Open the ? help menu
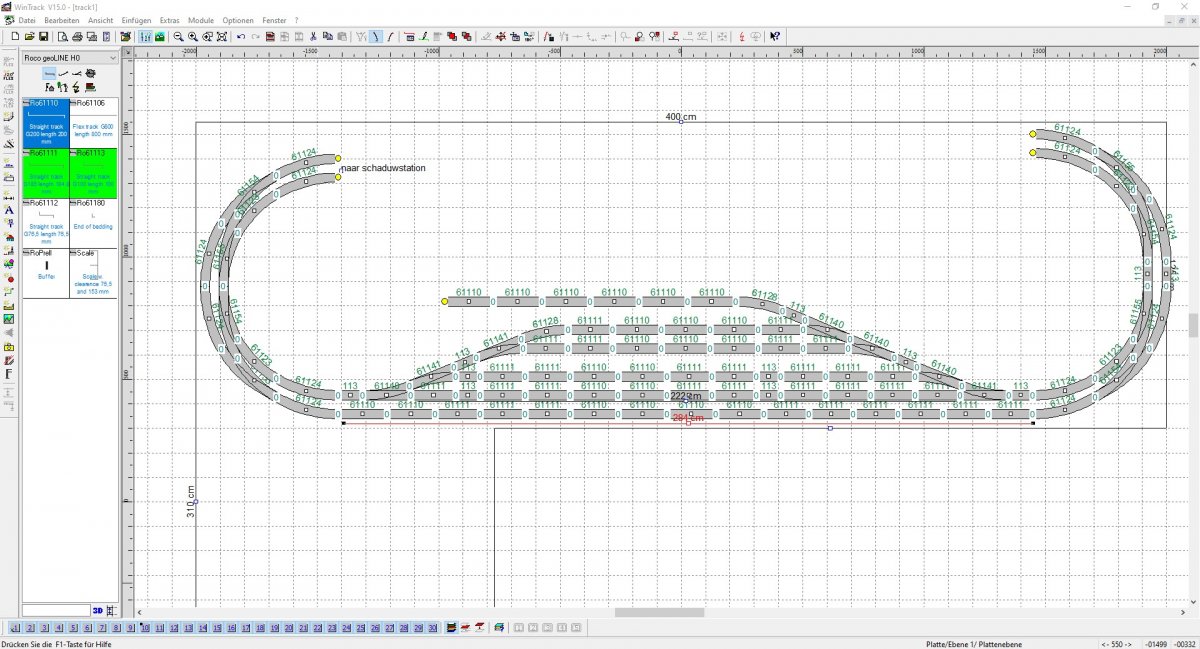 tap(296, 20)
